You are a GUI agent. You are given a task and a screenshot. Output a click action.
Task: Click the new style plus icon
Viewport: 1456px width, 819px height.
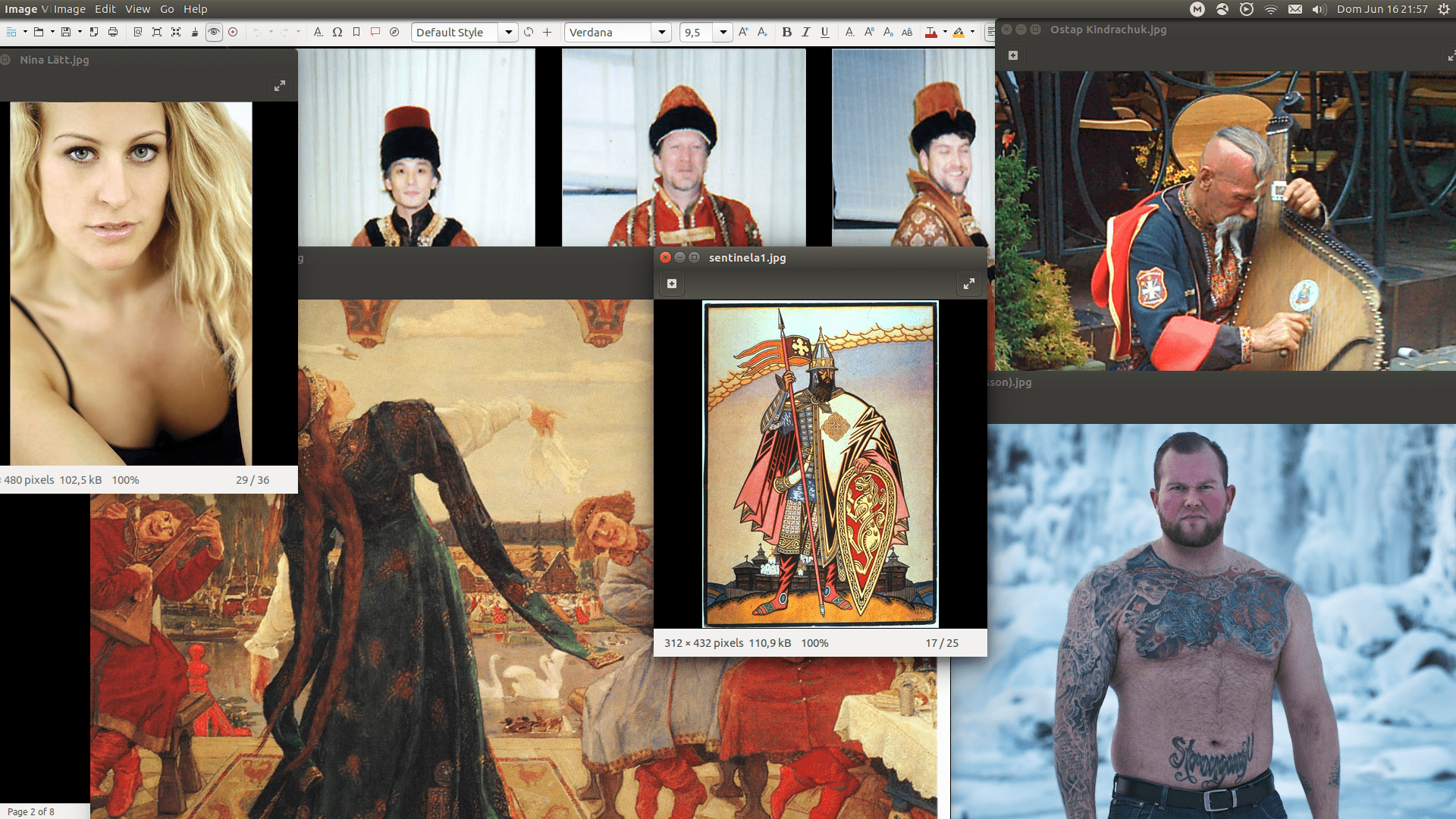547,33
